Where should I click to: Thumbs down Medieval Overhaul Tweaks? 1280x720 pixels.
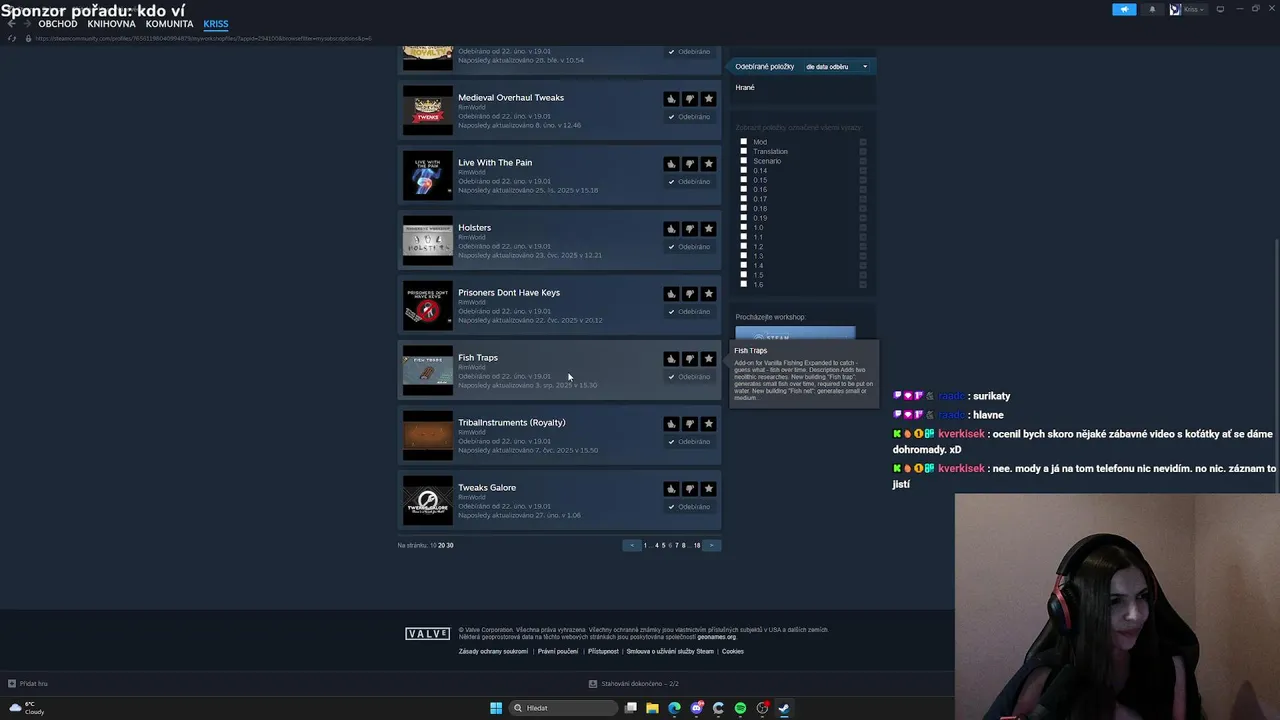[x=690, y=99]
